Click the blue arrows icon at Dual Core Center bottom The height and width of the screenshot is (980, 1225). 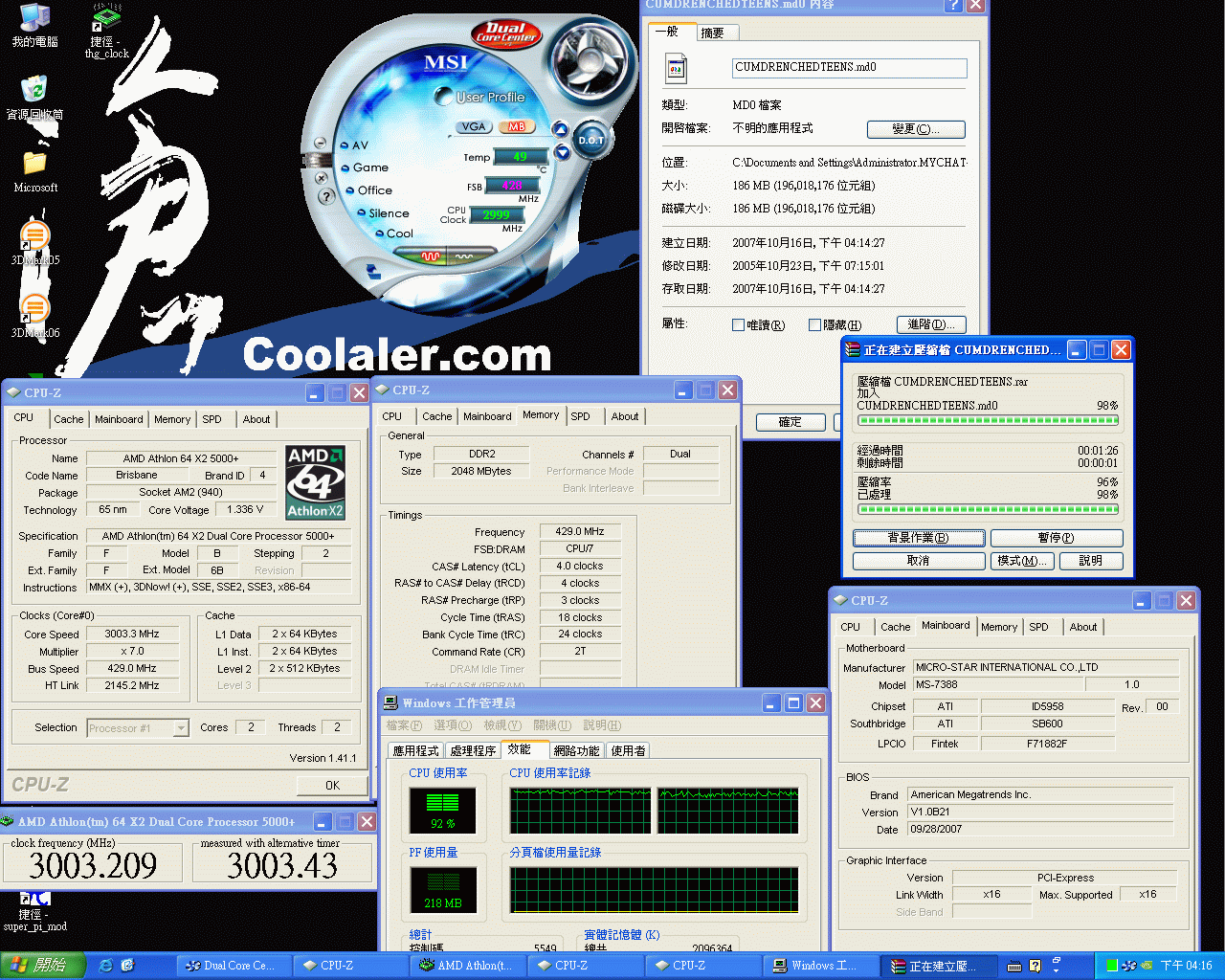pos(373,274)
